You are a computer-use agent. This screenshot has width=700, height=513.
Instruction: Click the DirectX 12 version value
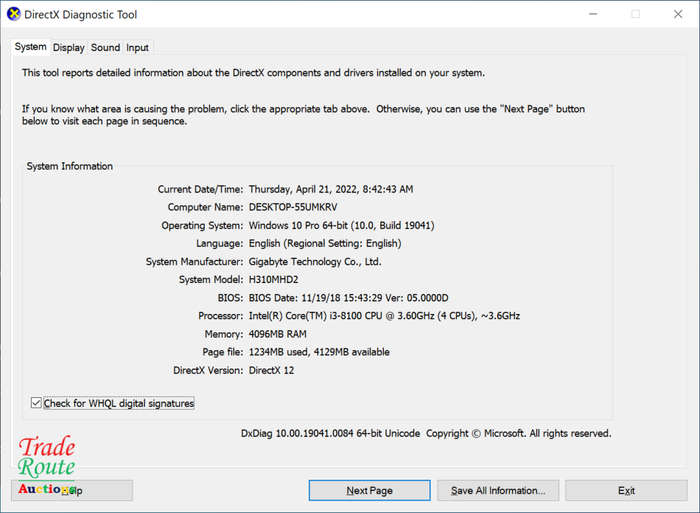(x=271, y=370)
